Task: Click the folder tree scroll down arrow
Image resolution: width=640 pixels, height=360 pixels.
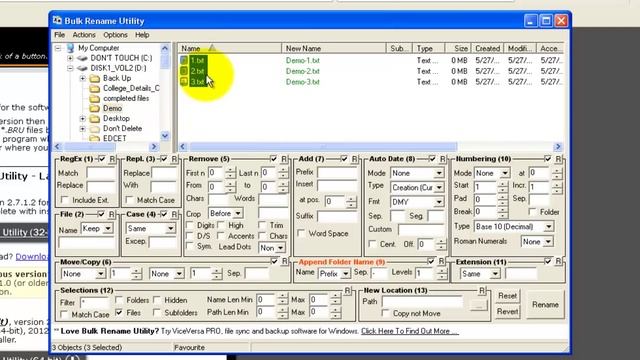Action: 165,136
